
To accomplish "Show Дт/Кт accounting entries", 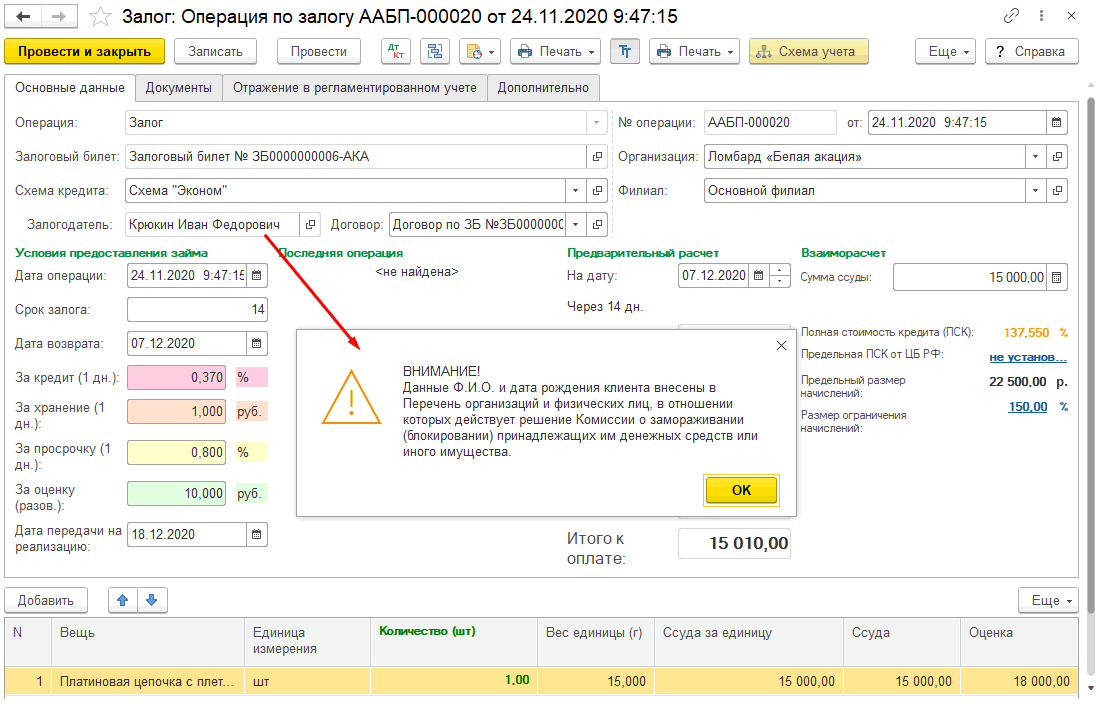I will coord(396,52).
